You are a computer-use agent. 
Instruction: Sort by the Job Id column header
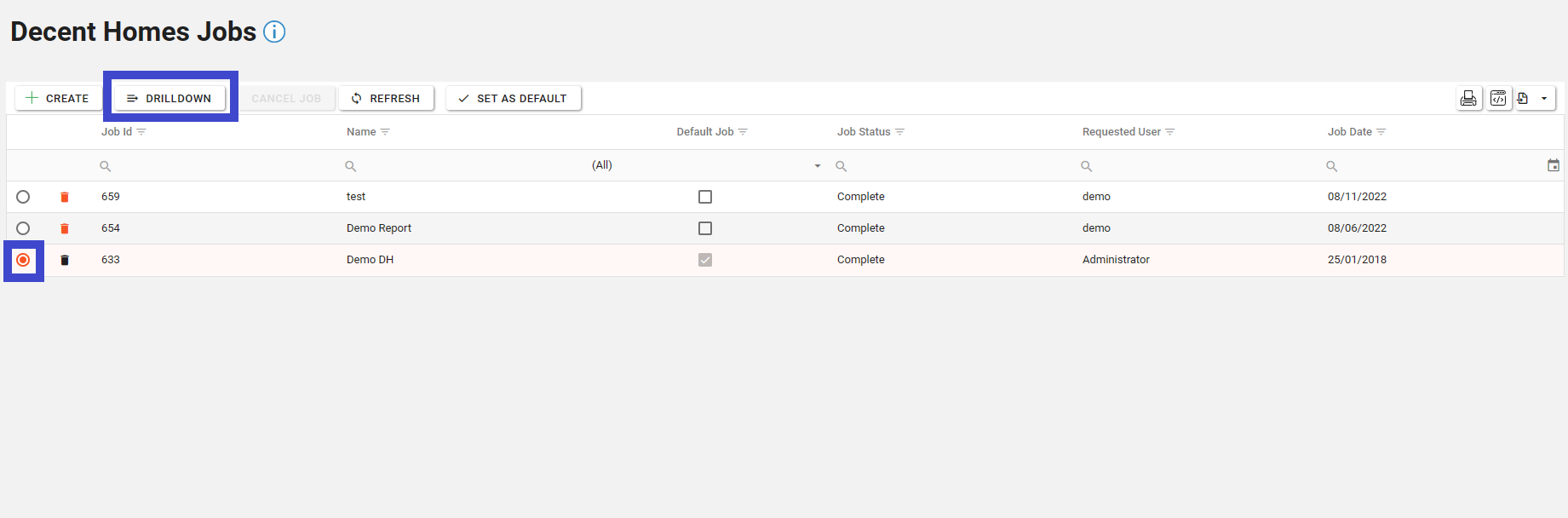117,132
